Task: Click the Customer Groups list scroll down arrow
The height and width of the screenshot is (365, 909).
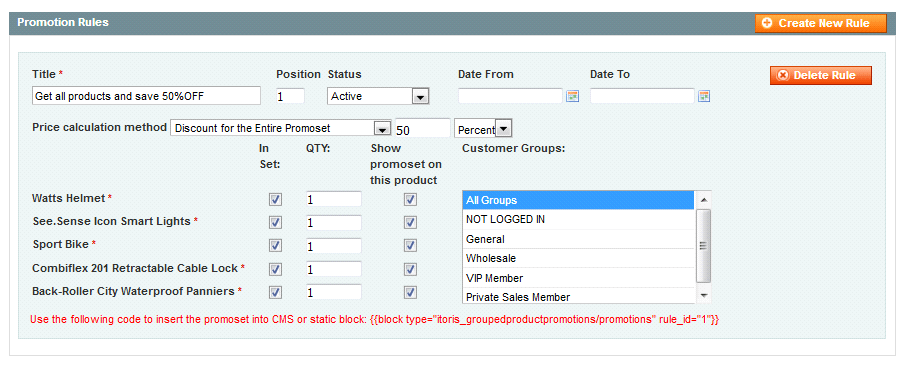Action: (703, 295)
